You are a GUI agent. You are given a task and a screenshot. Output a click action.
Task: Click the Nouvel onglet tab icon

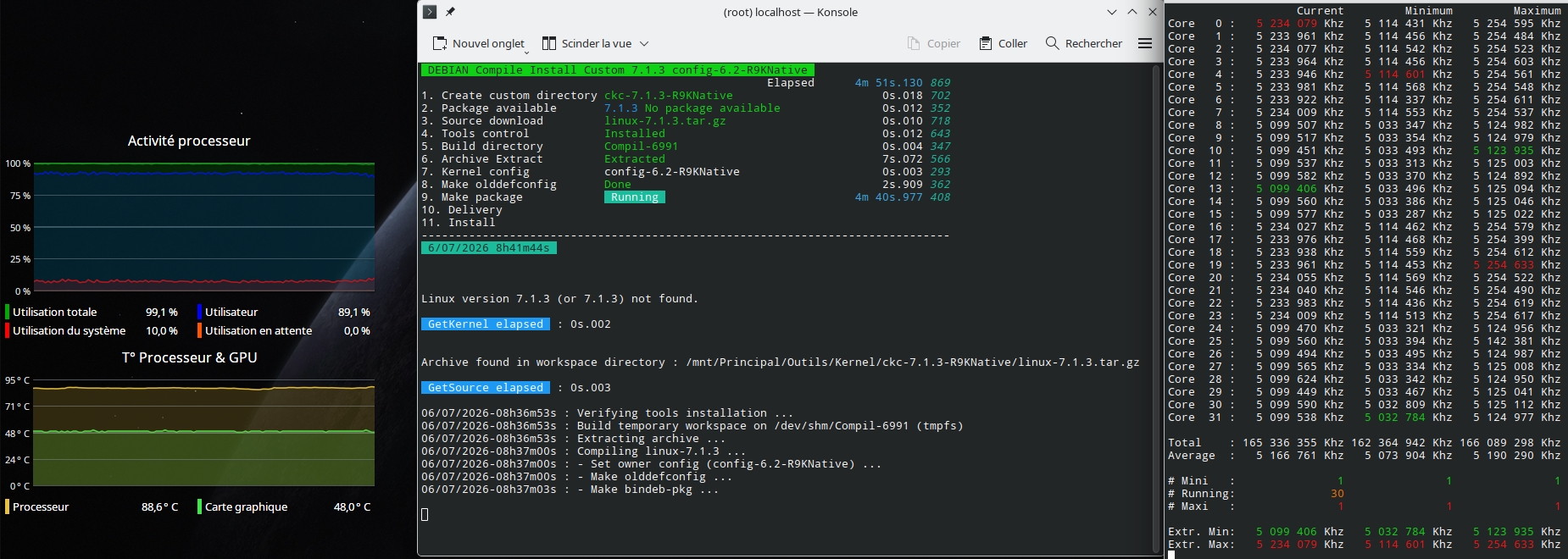(x=440, y=43)
